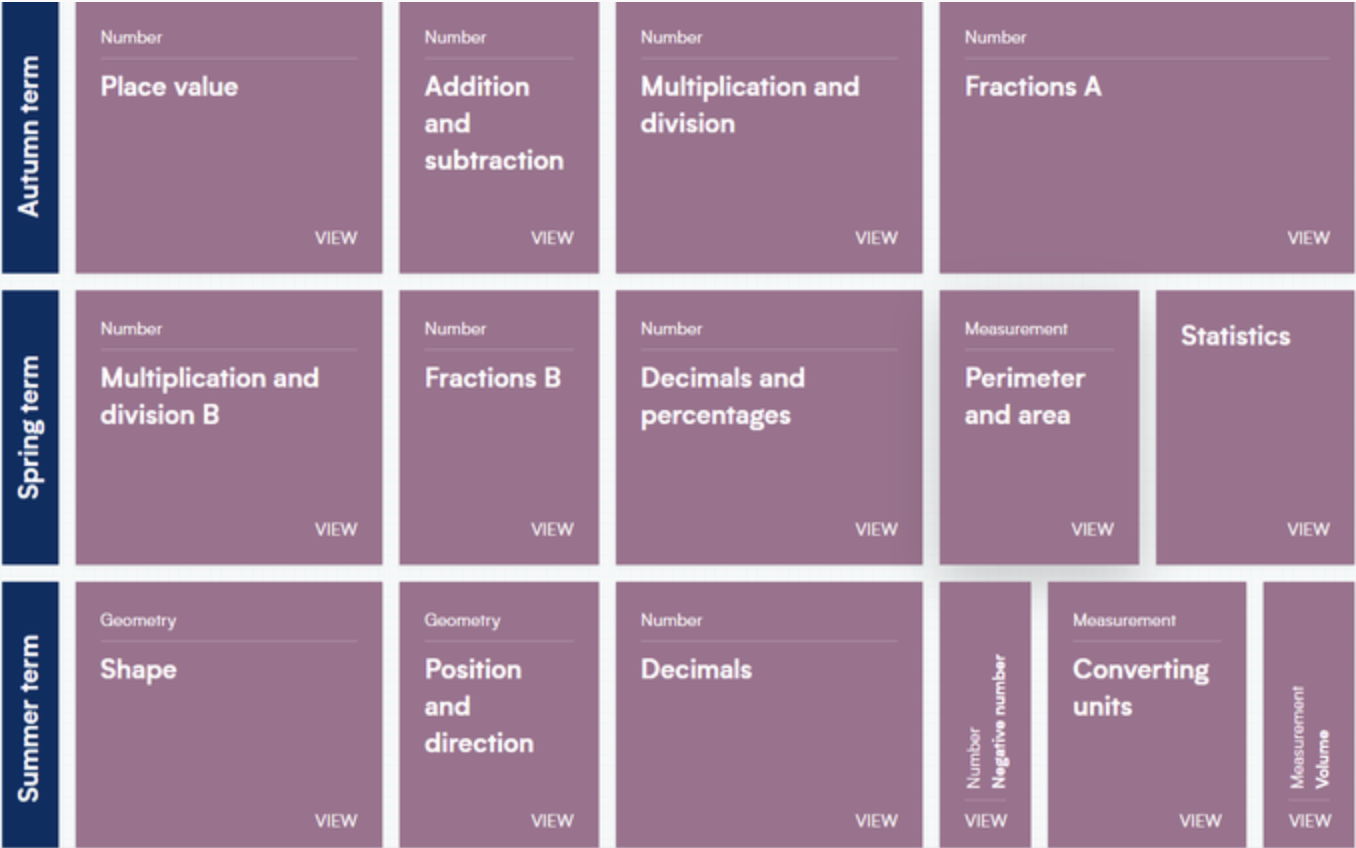Click VIEW on the Statistics card
The image size is (1356, 848).
pos(1308,529)
